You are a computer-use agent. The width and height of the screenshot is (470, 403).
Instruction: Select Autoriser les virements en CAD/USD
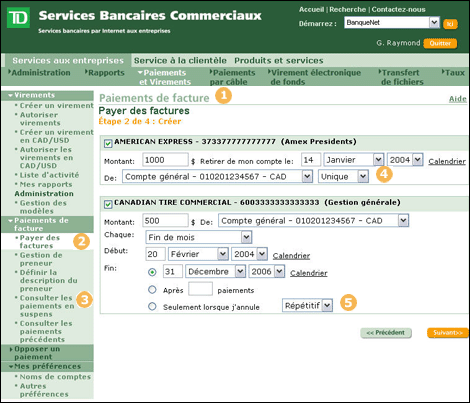pyautogui.click(x=46, y=157)
